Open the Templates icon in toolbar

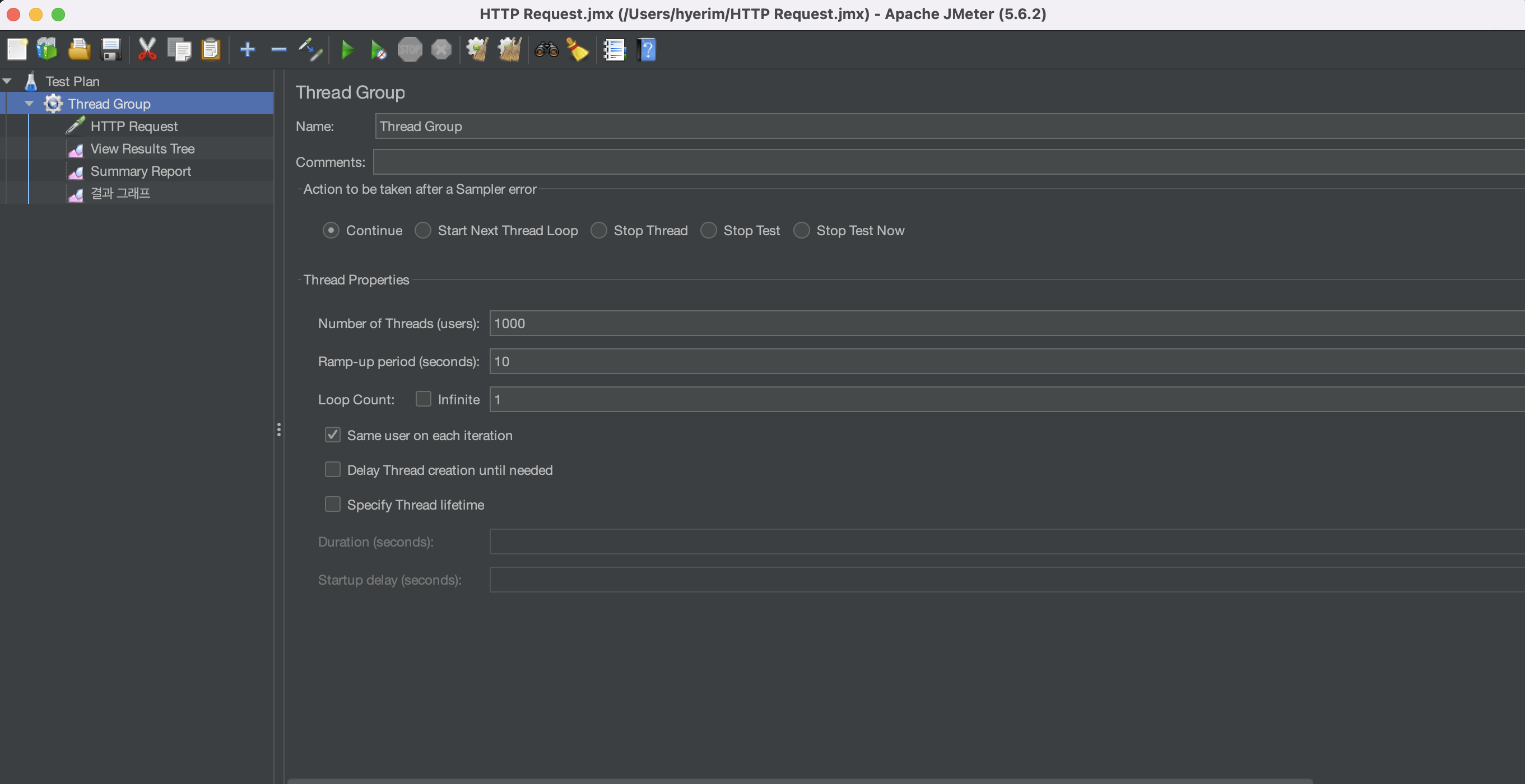[x=48, y=50]
